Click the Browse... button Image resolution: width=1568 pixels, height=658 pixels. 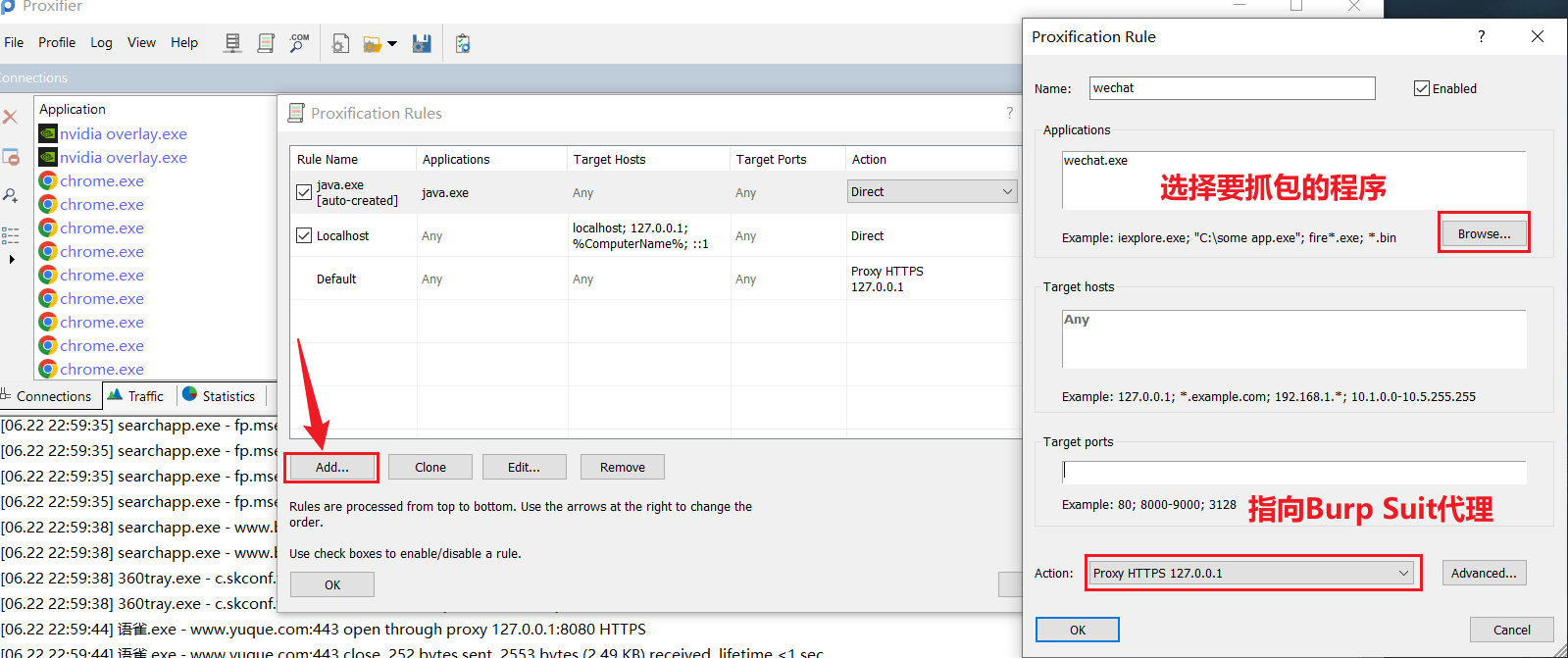pyautogui.click(x=1484, y=233)
